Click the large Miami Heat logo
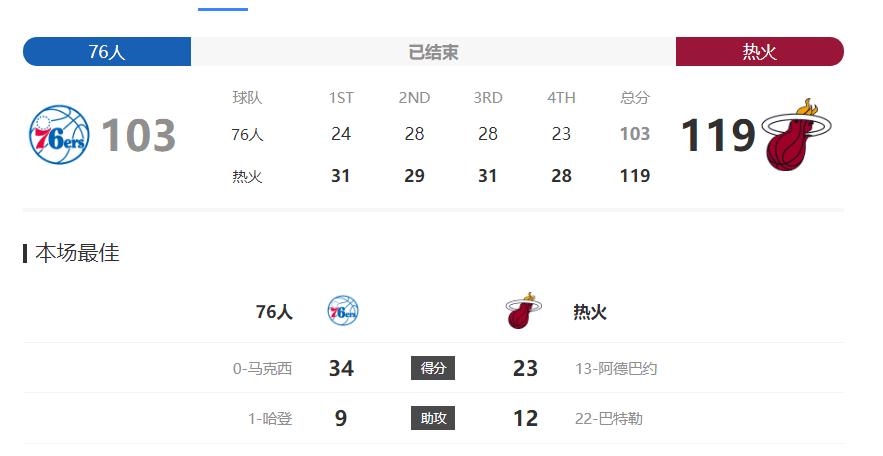883x456 pixels. [x=796, y=135]
